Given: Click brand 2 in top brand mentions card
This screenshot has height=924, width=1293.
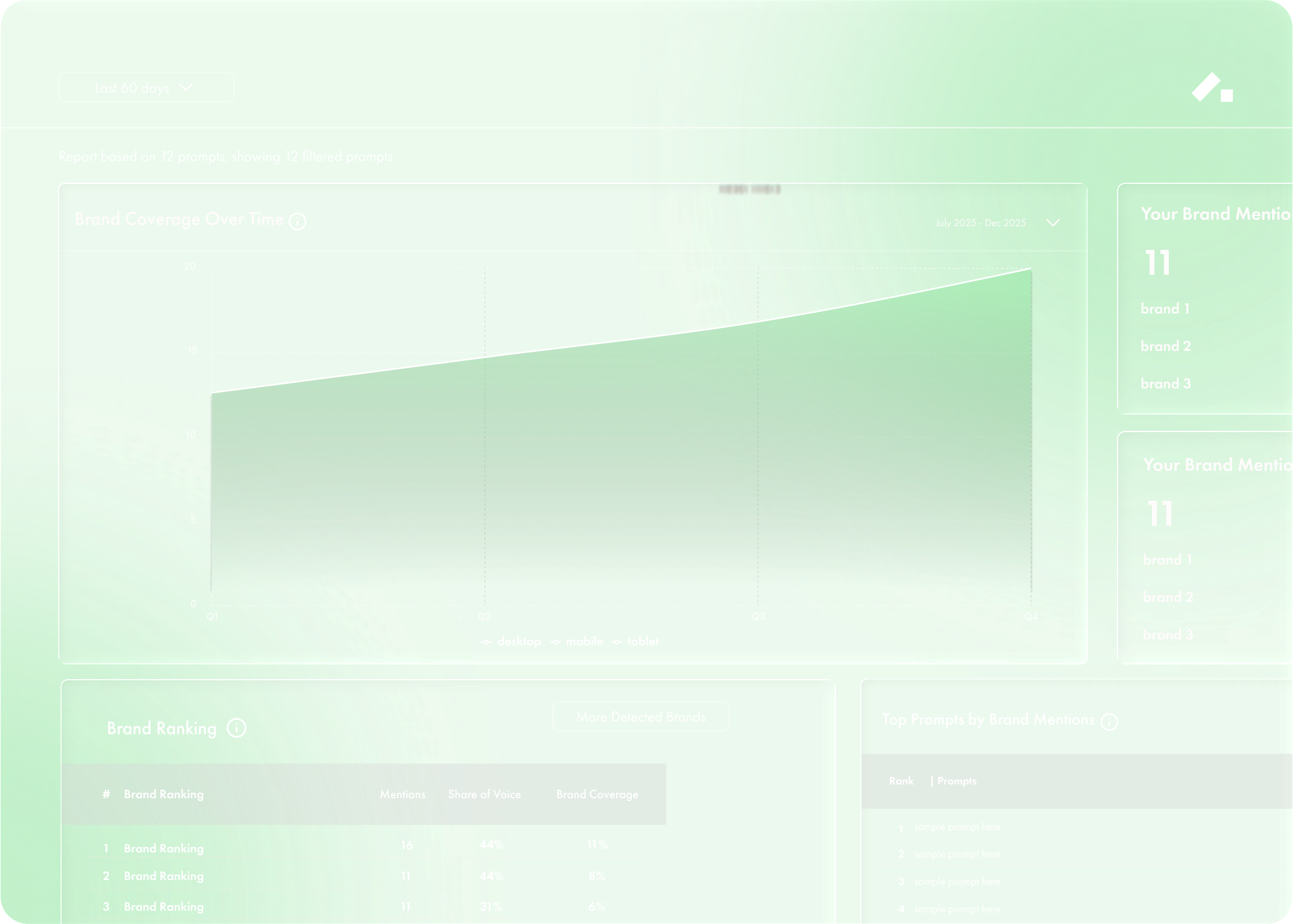Looking at the screenshot, I should [x=1165, y=346].
